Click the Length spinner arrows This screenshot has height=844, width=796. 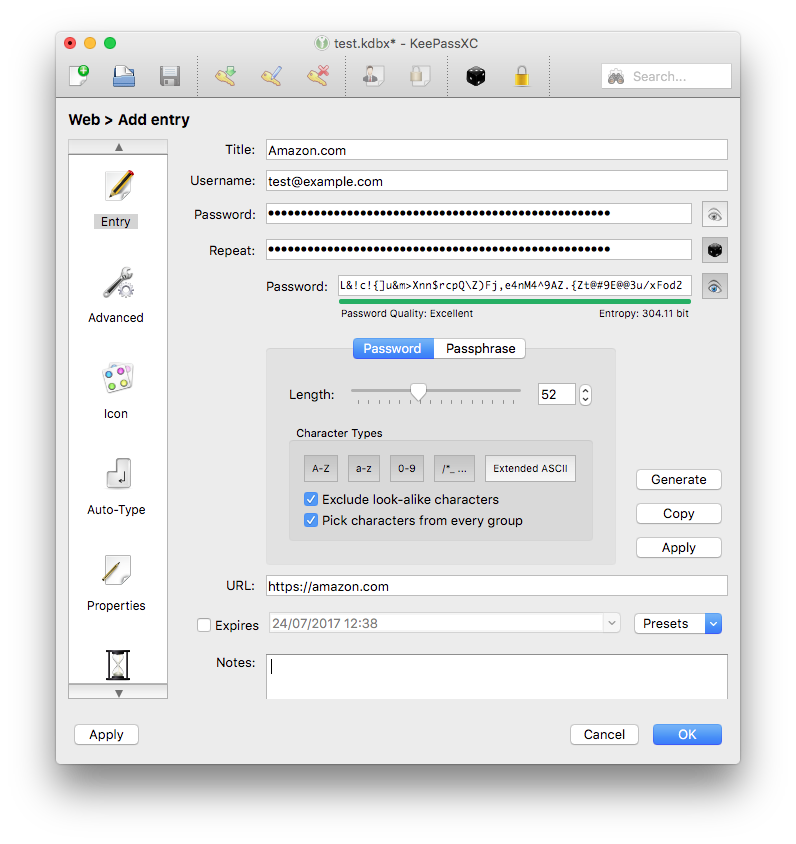(586, 395)
